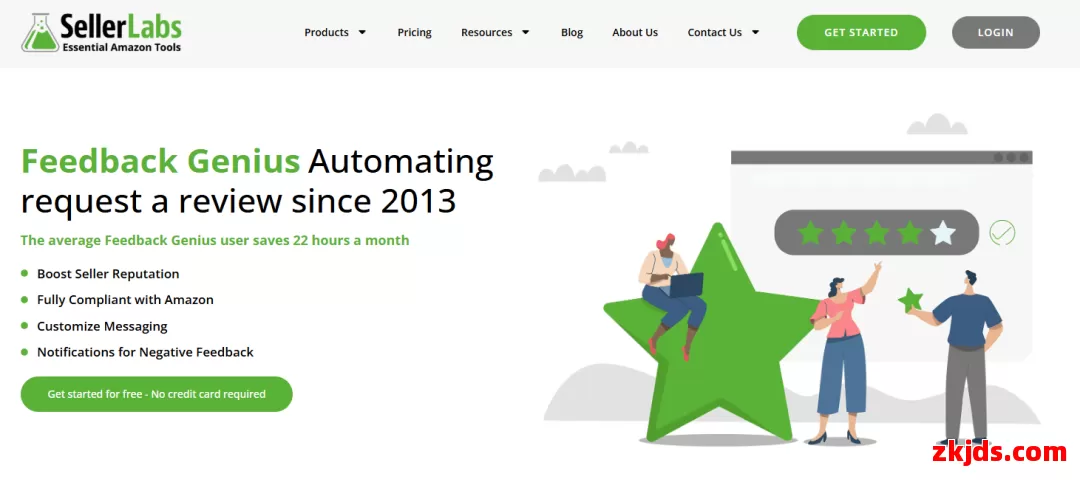Image resolution: width=1080 pixels, height=482 pixels.
Task: Go to the About Us page
Action: click(635, 33)
